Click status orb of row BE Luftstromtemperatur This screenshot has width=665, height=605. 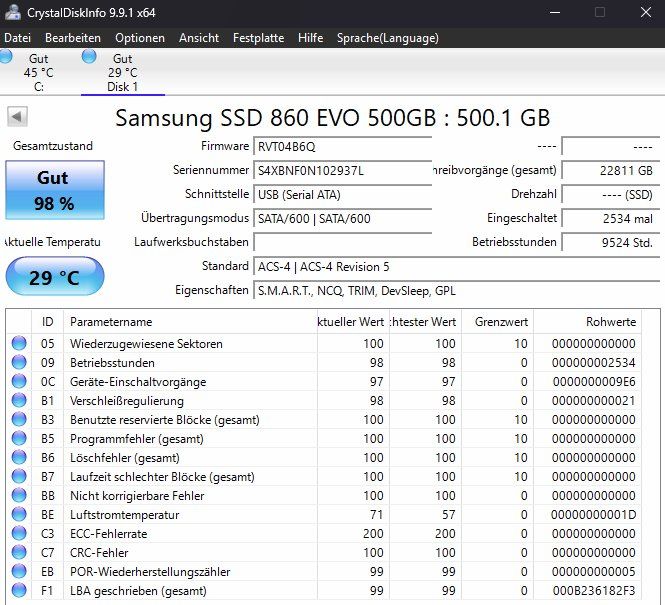click(19, 514)
